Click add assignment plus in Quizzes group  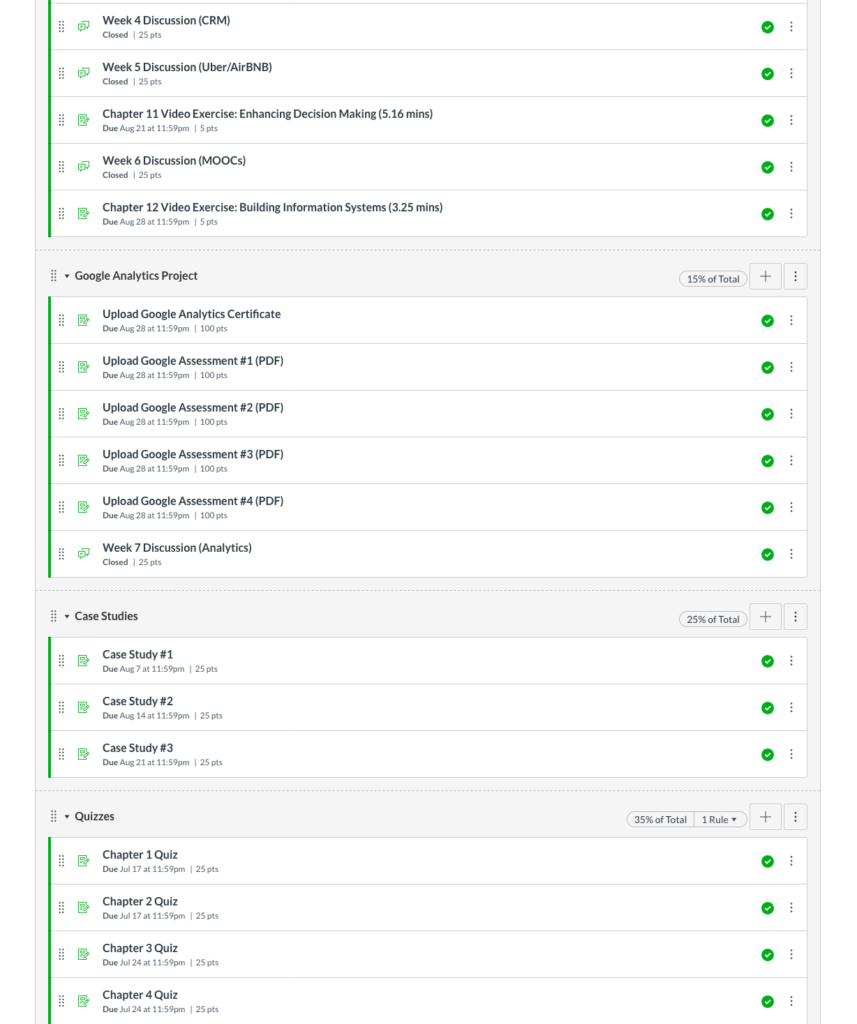tap(765, 817)
